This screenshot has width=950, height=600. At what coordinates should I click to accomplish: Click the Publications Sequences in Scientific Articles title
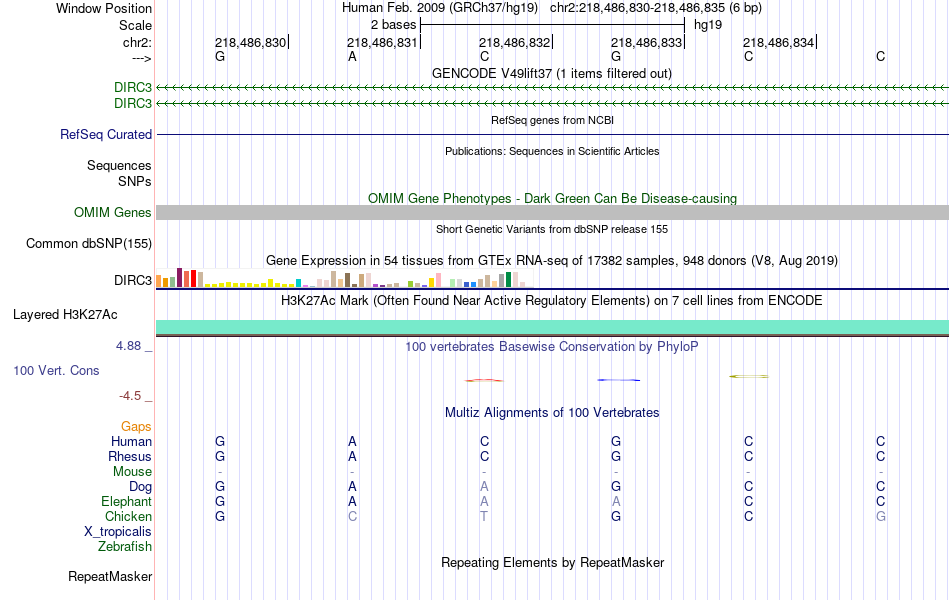[552, 151]
